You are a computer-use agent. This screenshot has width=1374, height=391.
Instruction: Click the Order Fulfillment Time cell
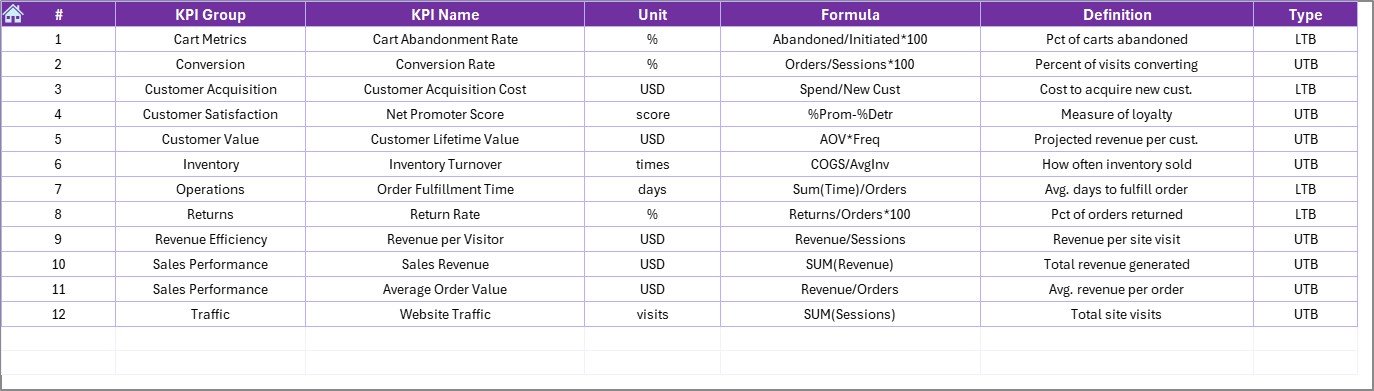[x=445, y=189]
